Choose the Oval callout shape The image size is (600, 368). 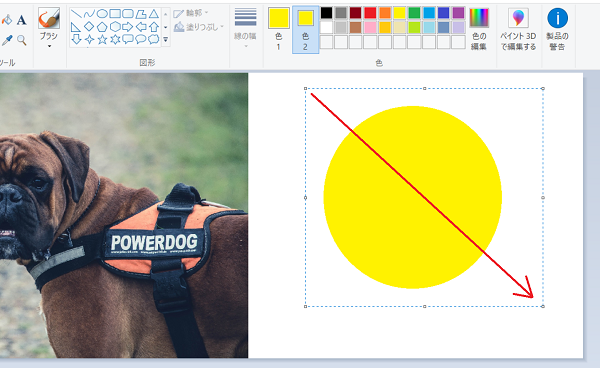(141, 39)
